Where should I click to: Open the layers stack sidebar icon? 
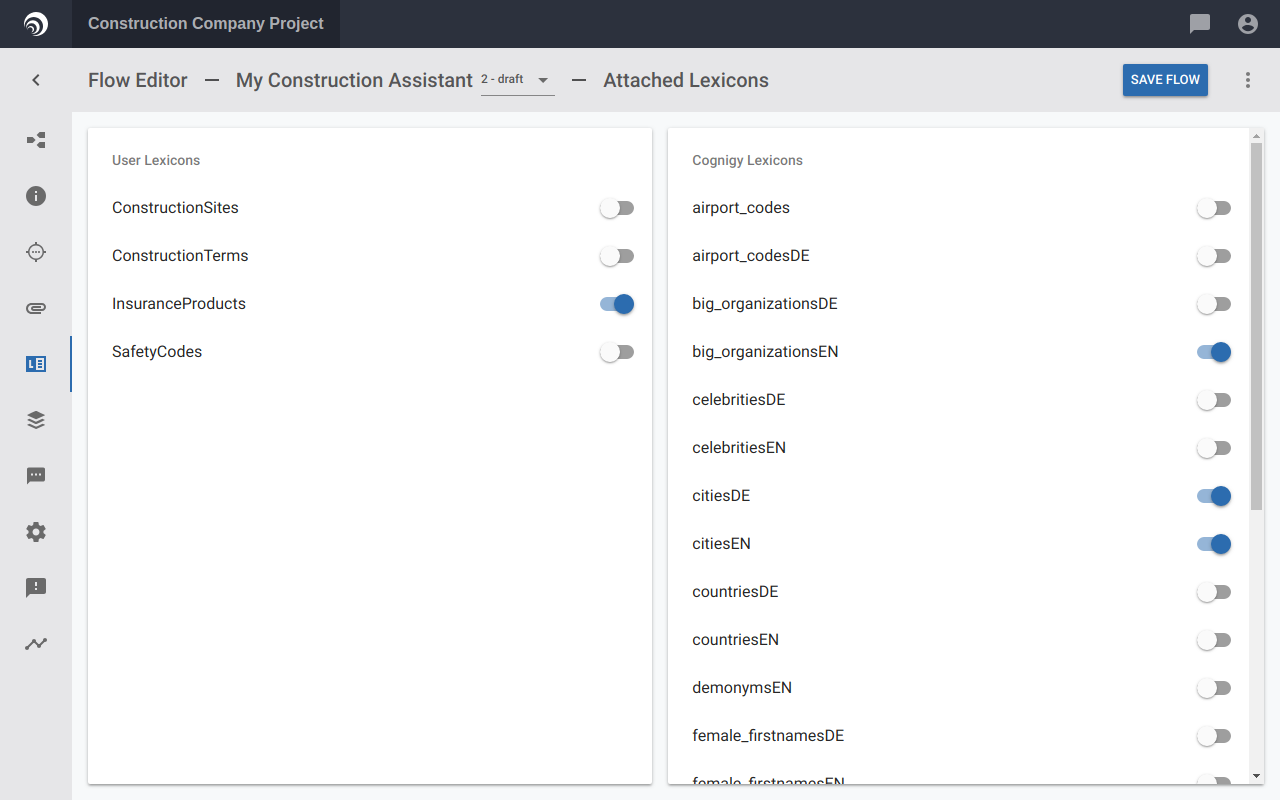coord(36,420)
